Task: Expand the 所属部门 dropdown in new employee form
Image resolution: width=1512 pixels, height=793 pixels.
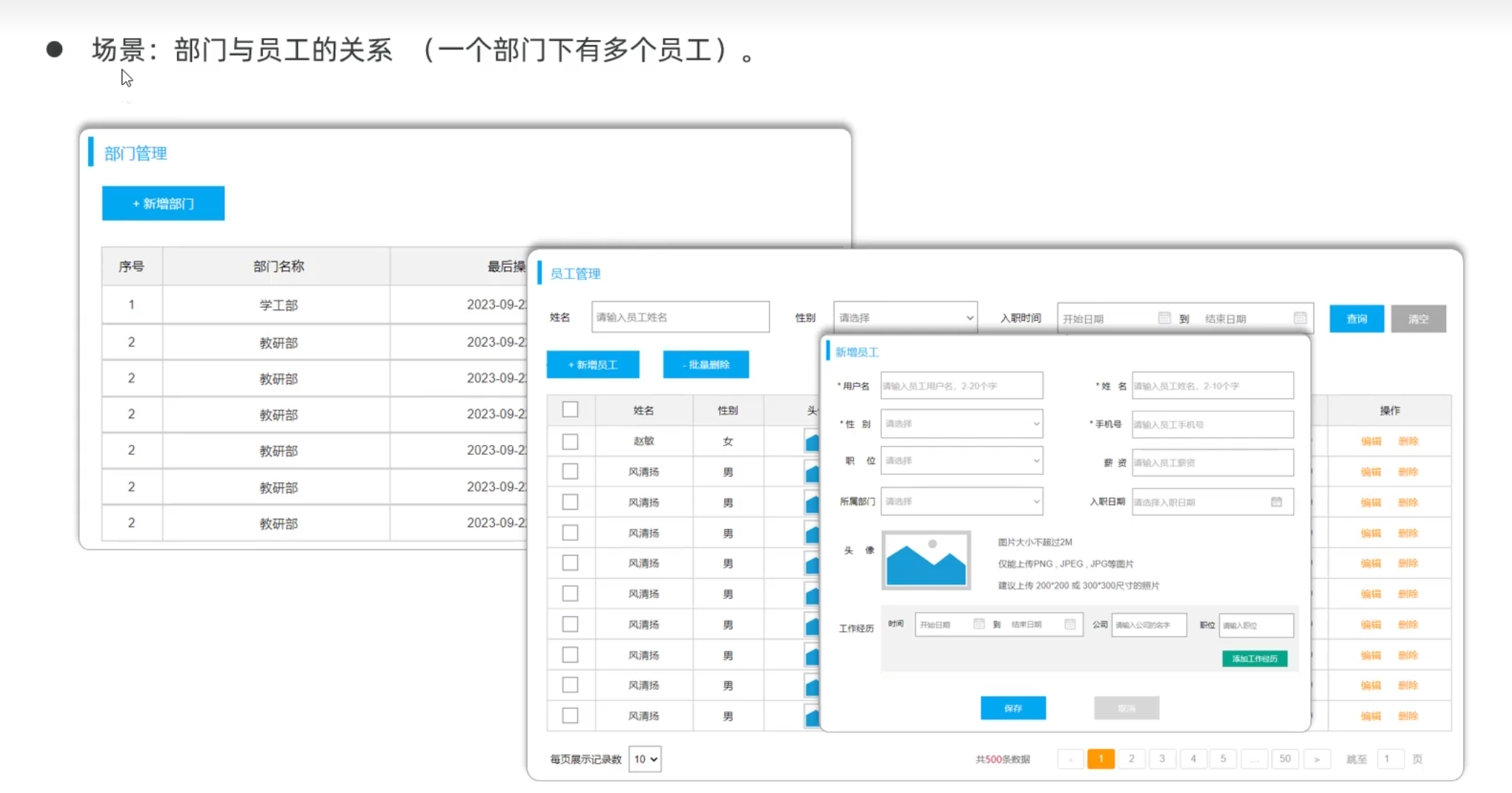Action: 961,501
